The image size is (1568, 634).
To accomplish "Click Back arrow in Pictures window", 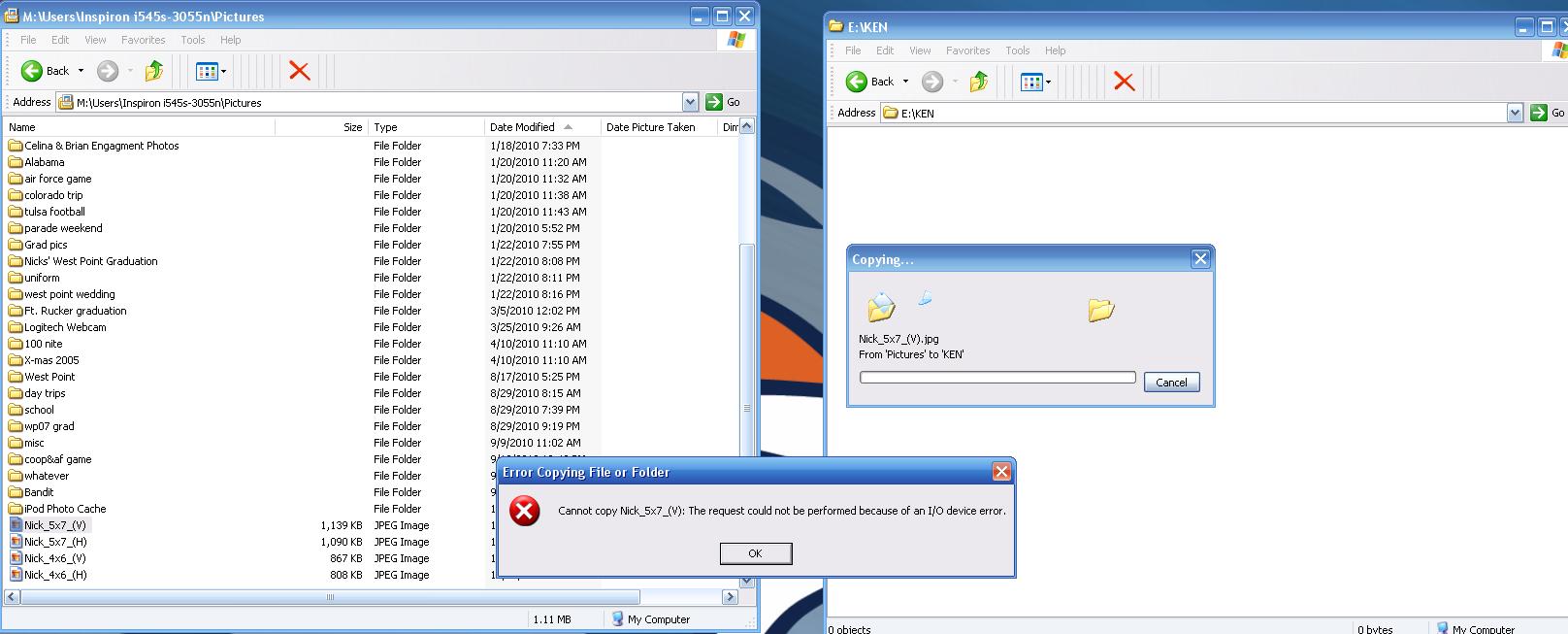I will click(32, 71).
